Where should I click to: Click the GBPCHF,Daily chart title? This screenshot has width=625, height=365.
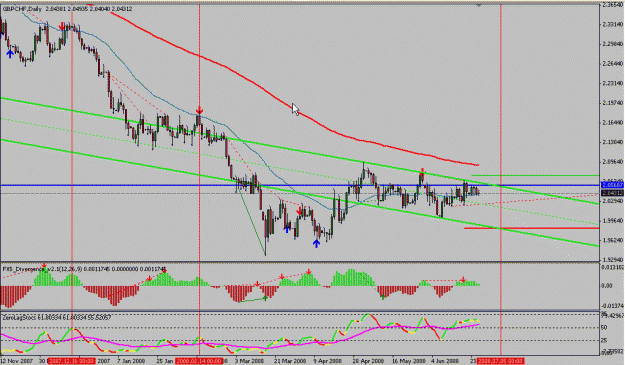coord(22,9)
